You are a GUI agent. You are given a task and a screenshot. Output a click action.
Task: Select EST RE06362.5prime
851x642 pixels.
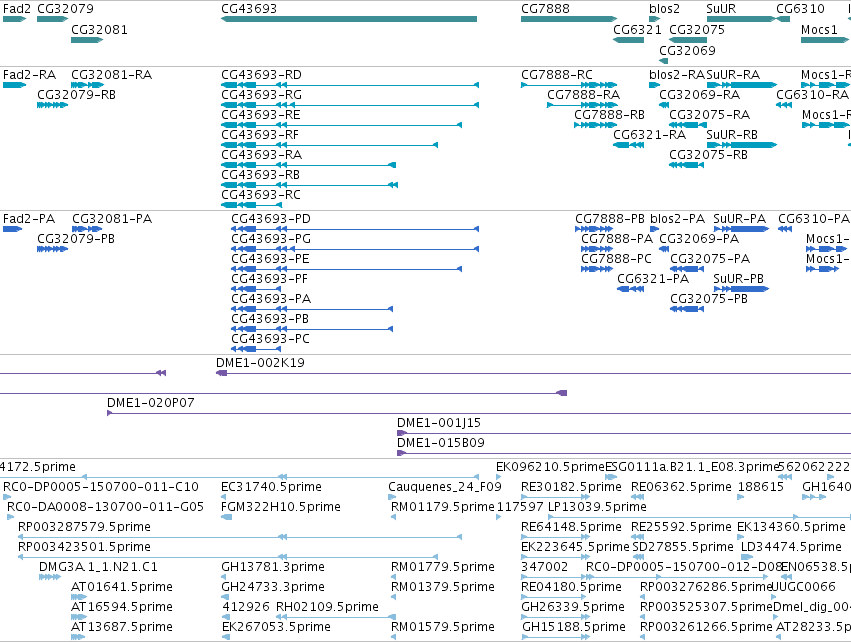(x=637, y=497)
